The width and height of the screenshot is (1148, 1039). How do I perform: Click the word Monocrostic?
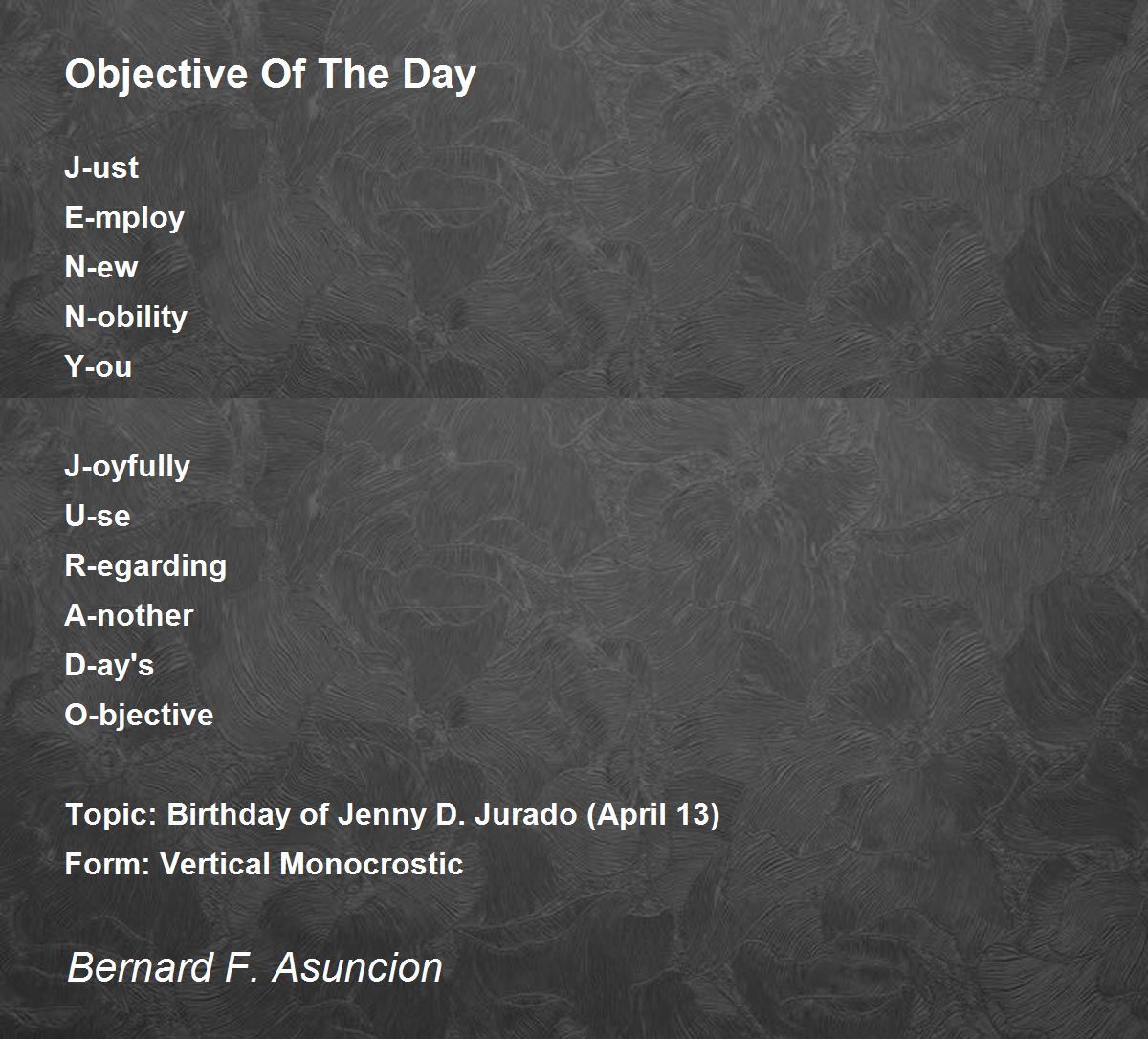click(x=371, y=864)
